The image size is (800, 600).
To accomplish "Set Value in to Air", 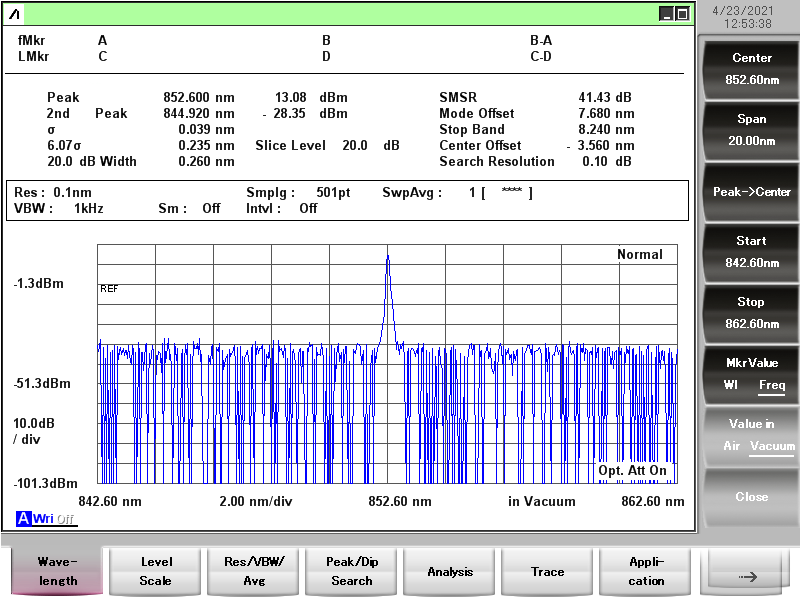I will point(733,446).
